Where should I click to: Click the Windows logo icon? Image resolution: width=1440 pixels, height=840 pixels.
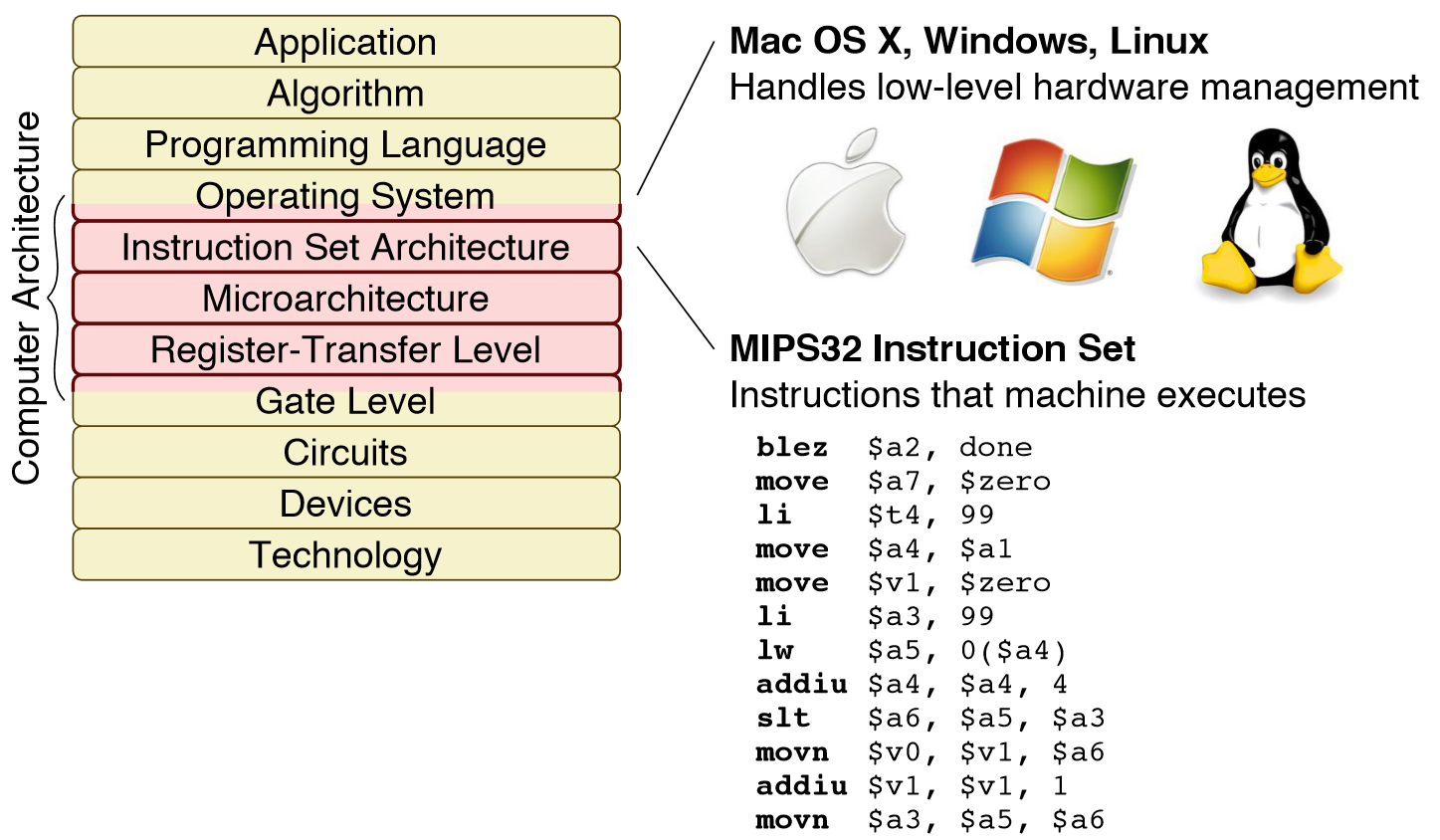[1052, 211]
